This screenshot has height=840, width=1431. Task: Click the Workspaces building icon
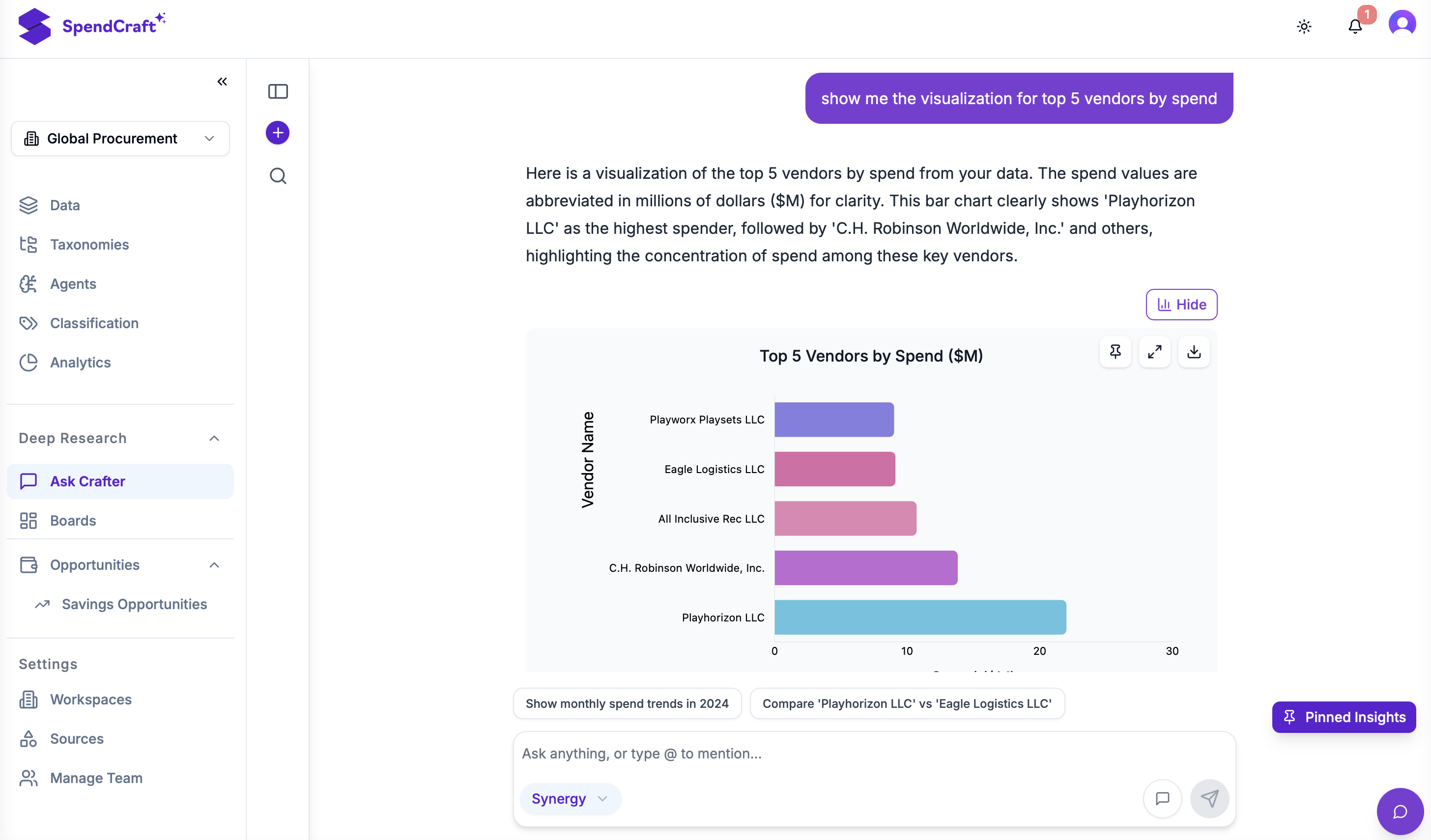coord(29,699)
